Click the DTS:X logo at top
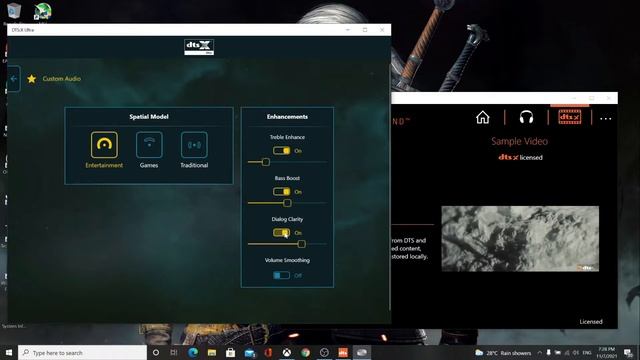Viewport: 640px width, 360px height. pyautogui.click(x=199, y=47)
